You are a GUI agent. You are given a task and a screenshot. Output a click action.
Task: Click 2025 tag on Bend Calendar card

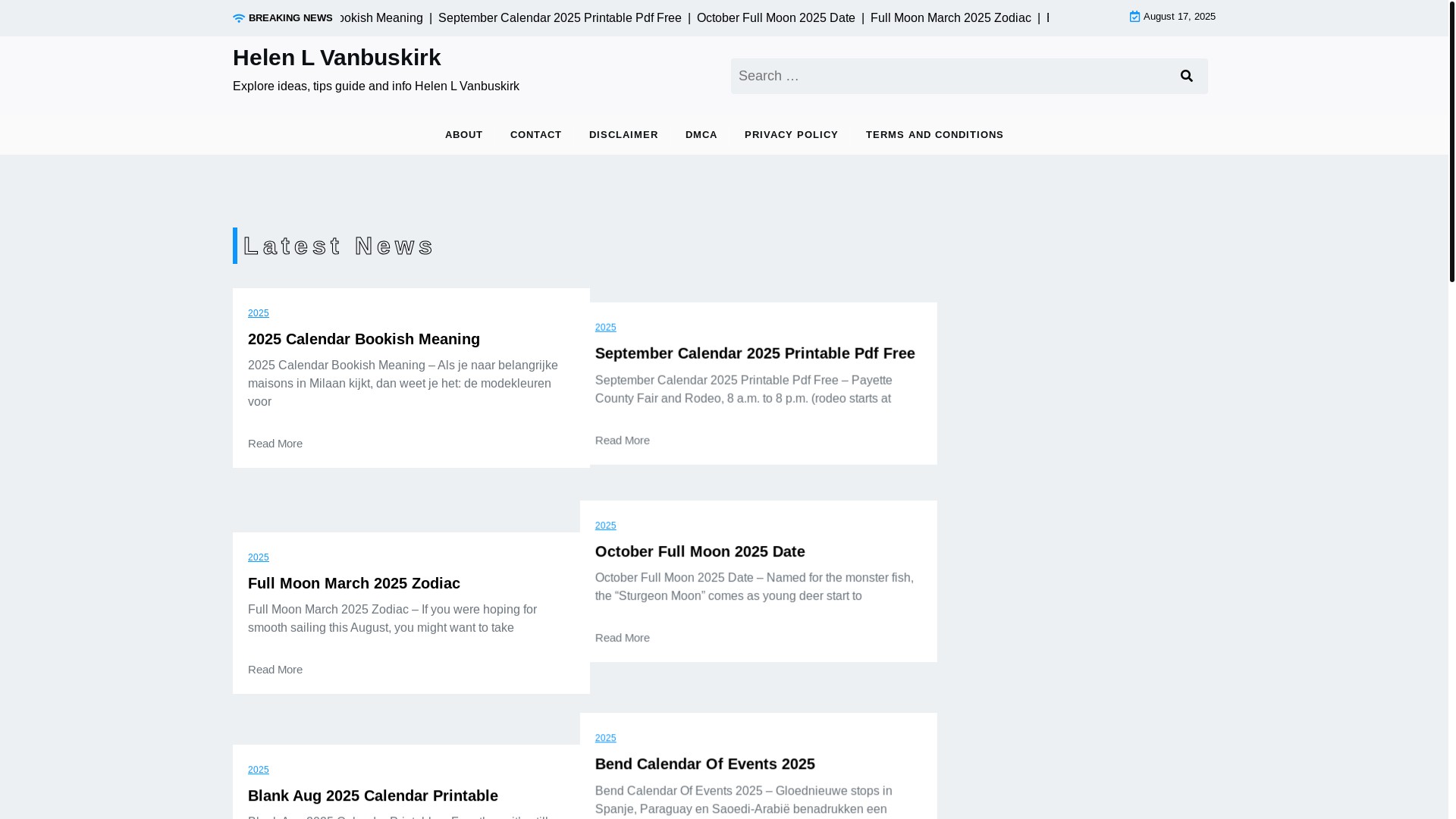[606, 738]
